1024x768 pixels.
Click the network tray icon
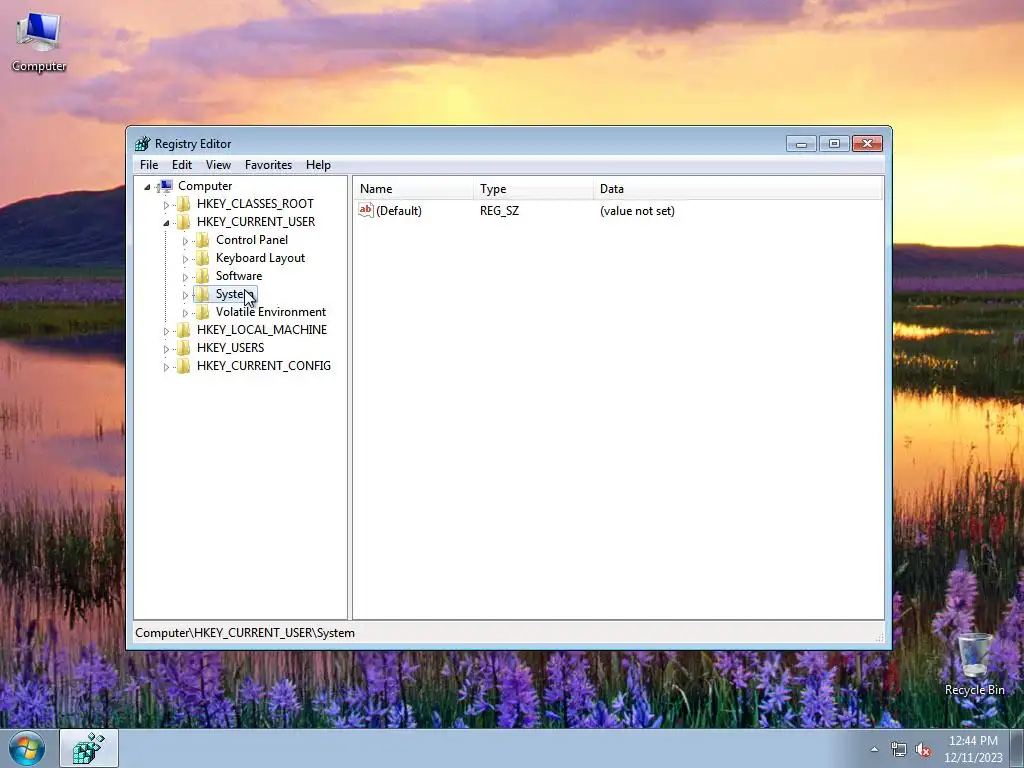point(899,750)
